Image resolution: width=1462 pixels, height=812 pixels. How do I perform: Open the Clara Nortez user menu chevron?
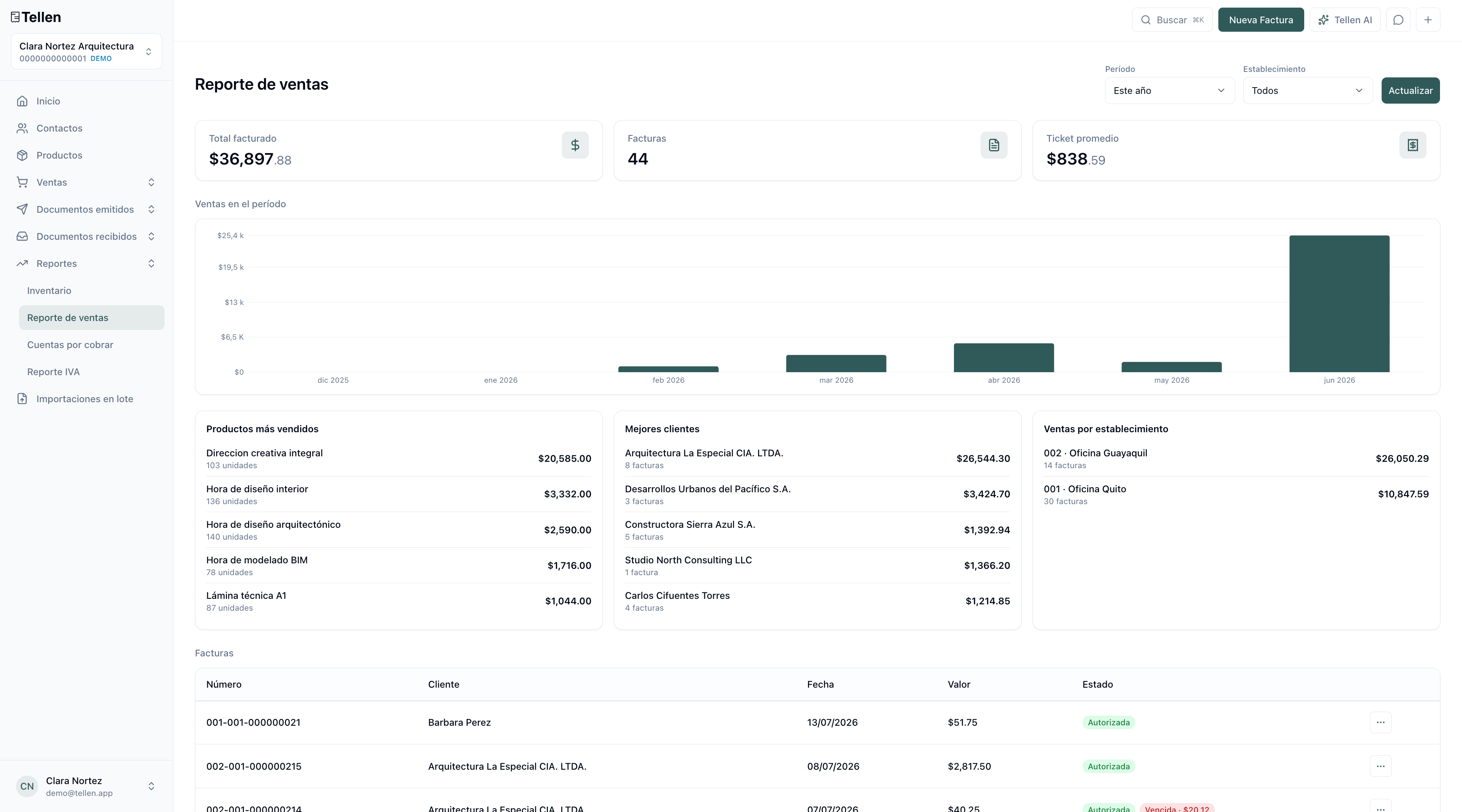[151, 787]
